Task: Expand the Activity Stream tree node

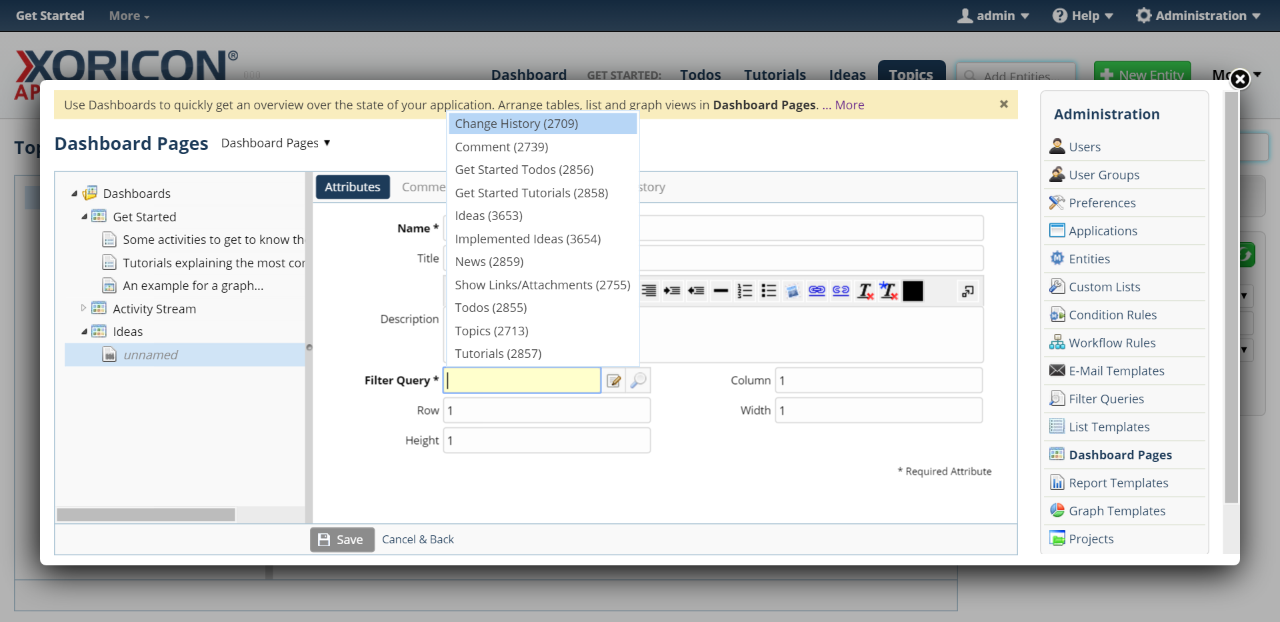Action: pos(85,309)
